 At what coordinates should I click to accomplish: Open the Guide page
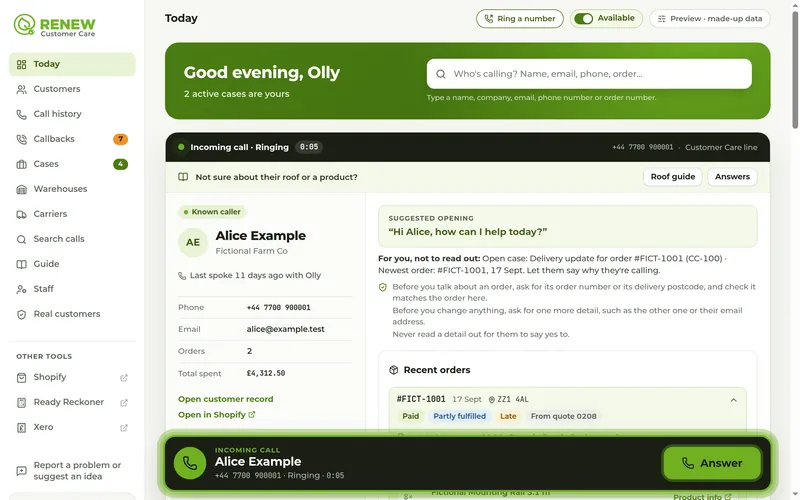coord(72,264)
